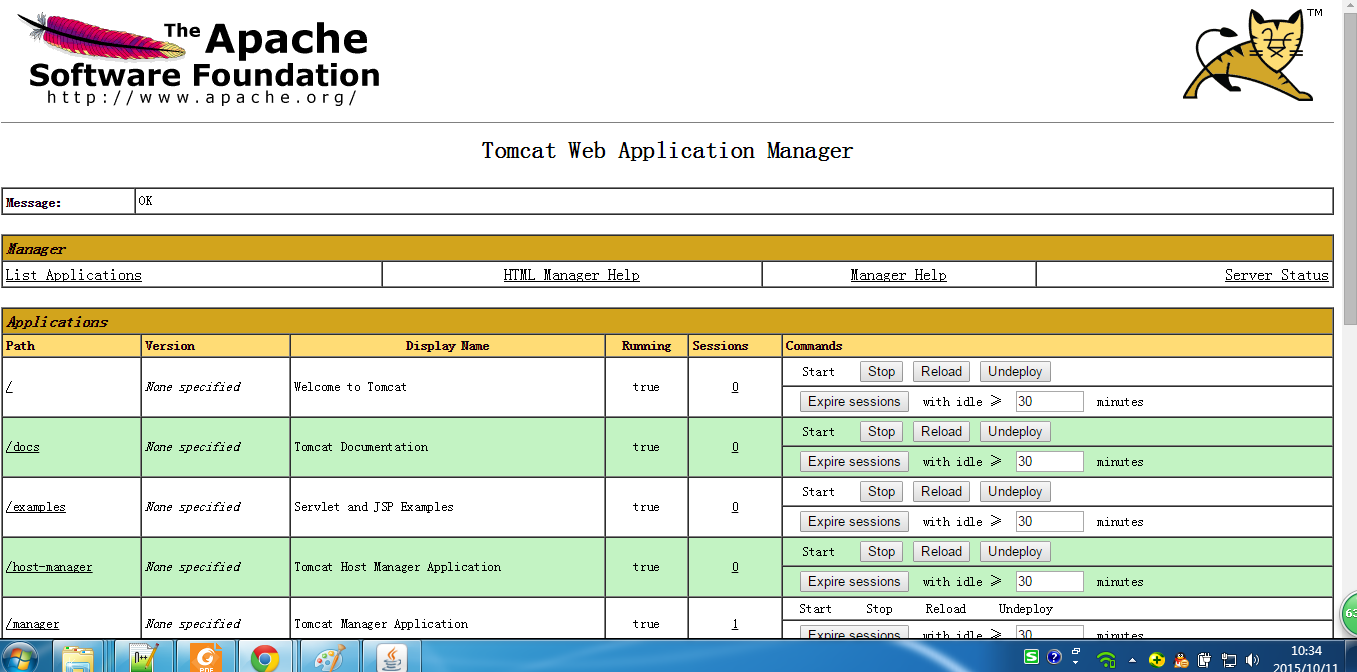This screenshot has width=1357, height=672.
Task: Stop the Welcome to Tomcat application
Action: pos(881,371)
